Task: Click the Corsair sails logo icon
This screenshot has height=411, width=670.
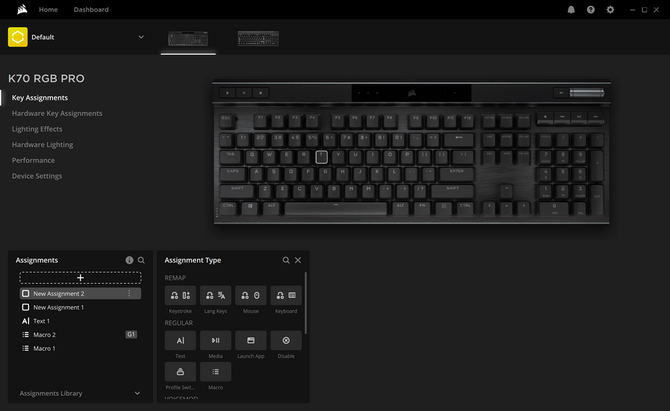Action: coord(22,9)
